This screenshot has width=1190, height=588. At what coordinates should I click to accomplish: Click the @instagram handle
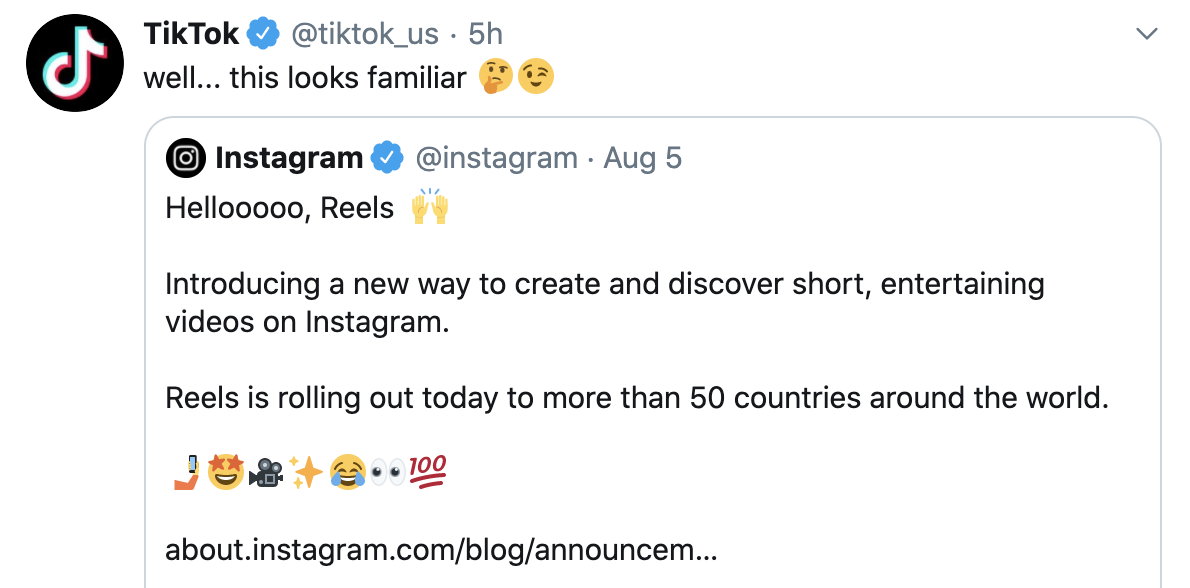click(496, 158)
